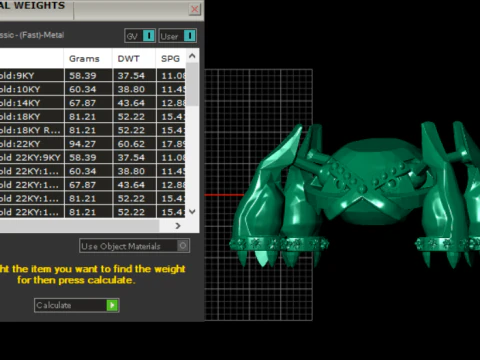Close the Metal Weights dialog
This screenshot has width=480, height=360.
[x=194, y=9]
